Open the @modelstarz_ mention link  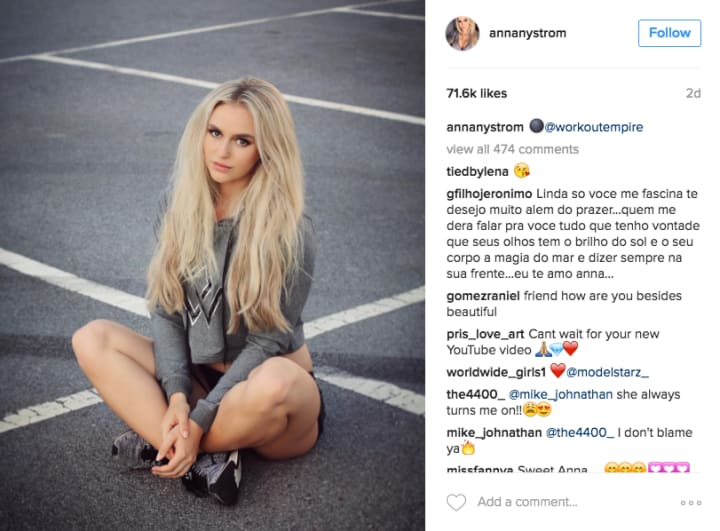608,372
